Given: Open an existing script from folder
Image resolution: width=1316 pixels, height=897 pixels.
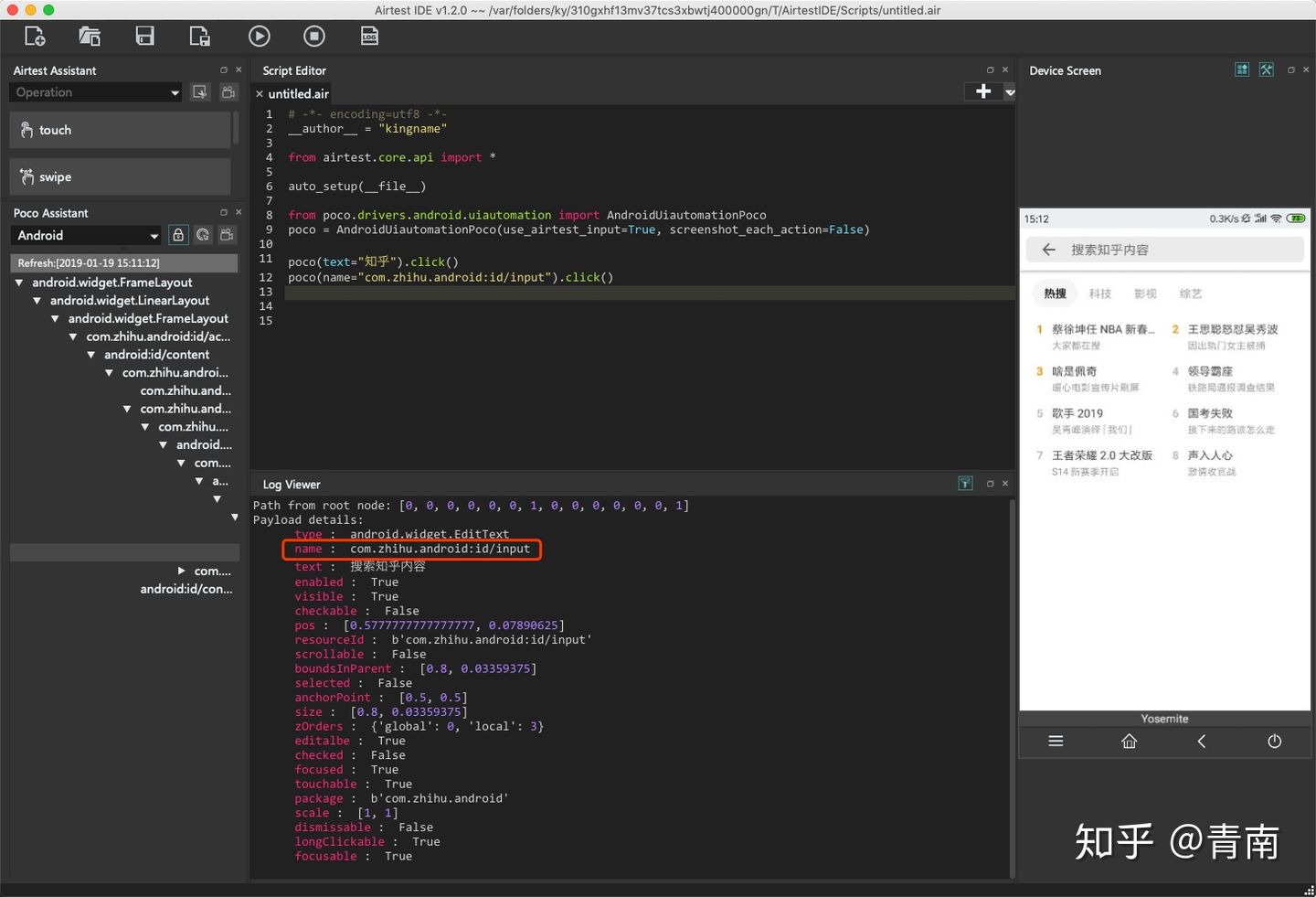Looking at the screenshot, I should [90, 37].
